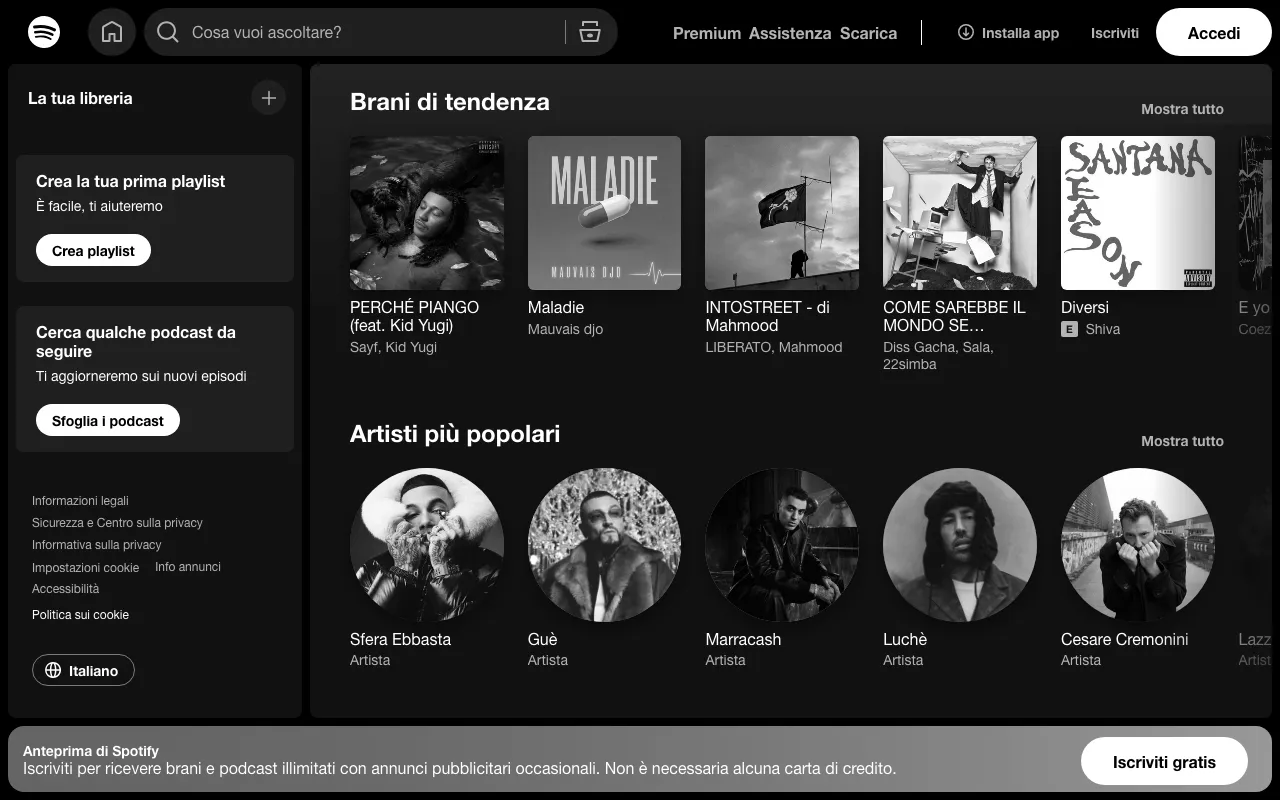This screenshot has height=800, width=1280.
Task: Click the Iscriviti gratis button
Action: tap(1164, 762)
